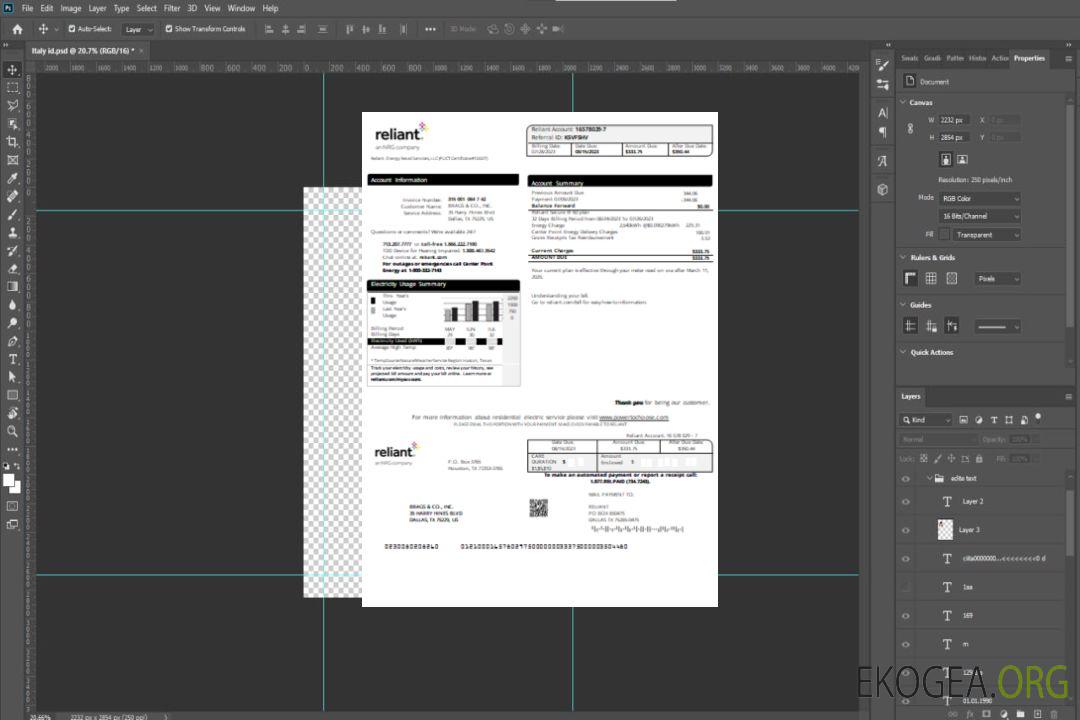Open the 16 Bits/Channel depth dropdown
Image resolution: width=1080 pixels, height=720 pixels.
click(980, 216)
